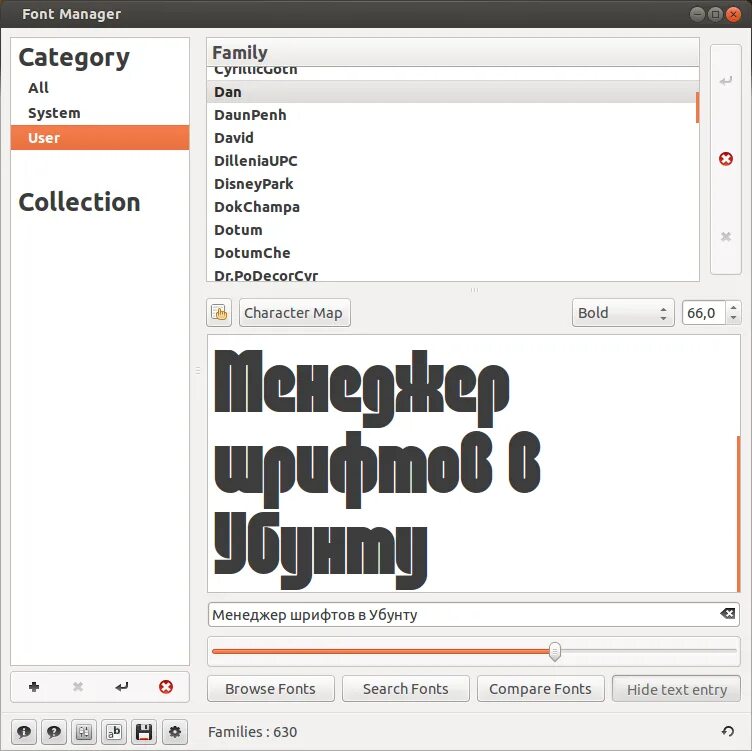Select the DisneyPark font family
Screen dimensions: 752x751
pos(451,184)
